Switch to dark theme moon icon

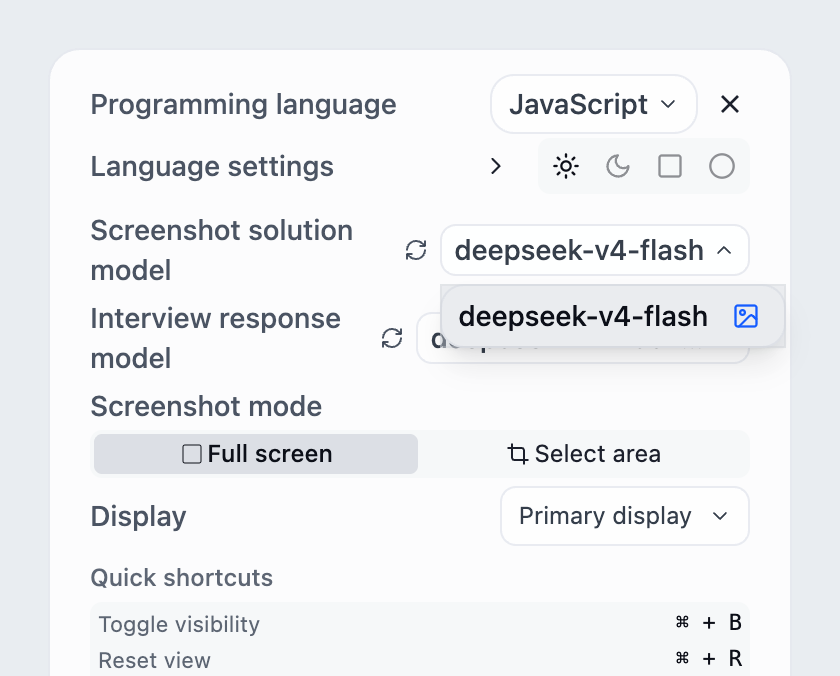coord(618,166)
